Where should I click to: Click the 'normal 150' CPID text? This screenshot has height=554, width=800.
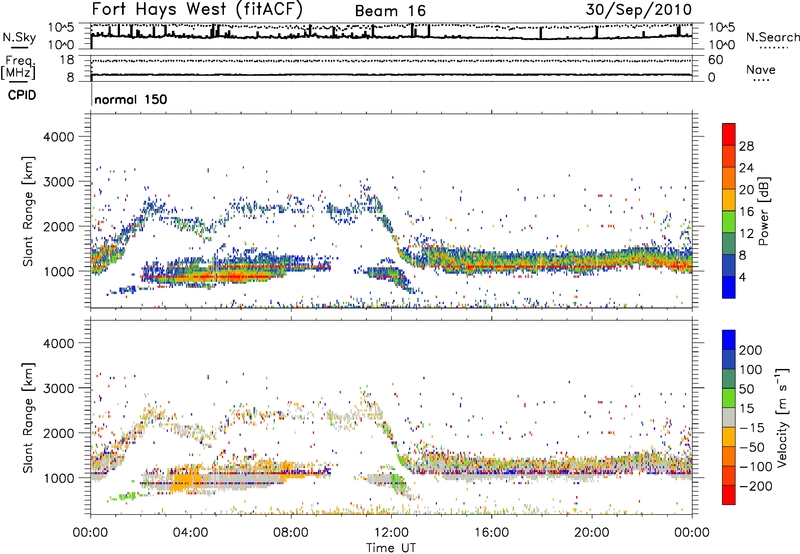[x=131, y=99]
